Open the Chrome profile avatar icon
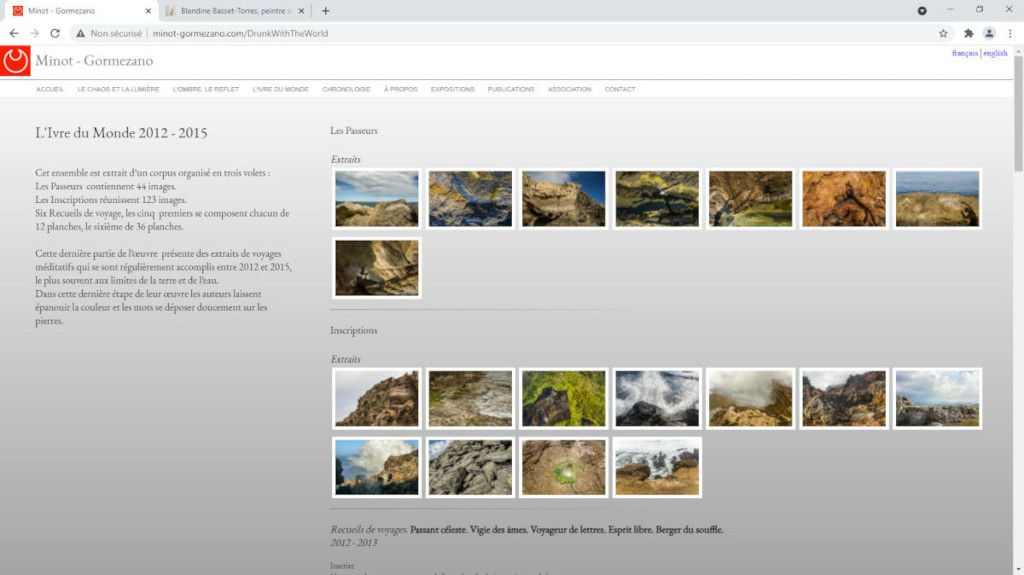This screenshot has width=1024, height=575. pyautogui.click(x=989, y=33)
